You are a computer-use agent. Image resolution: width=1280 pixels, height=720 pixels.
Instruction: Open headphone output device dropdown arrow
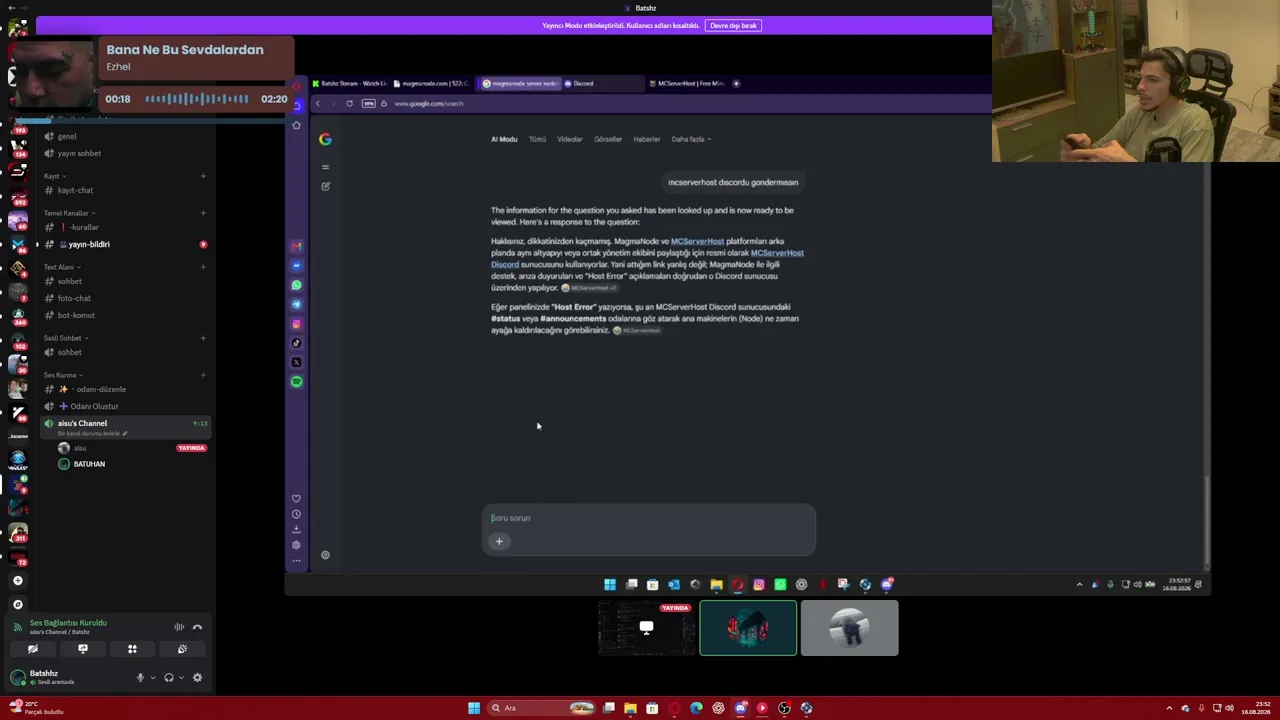pos(181,678)
